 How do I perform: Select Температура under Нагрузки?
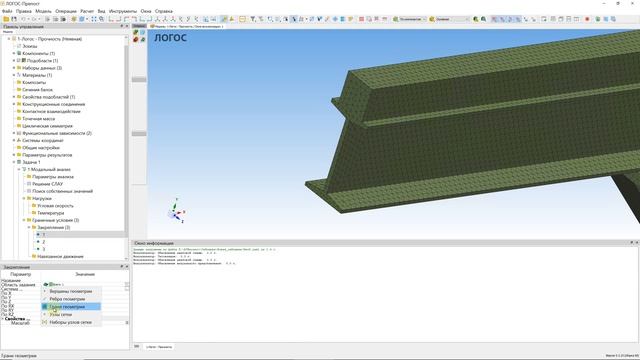click(51, 213)
